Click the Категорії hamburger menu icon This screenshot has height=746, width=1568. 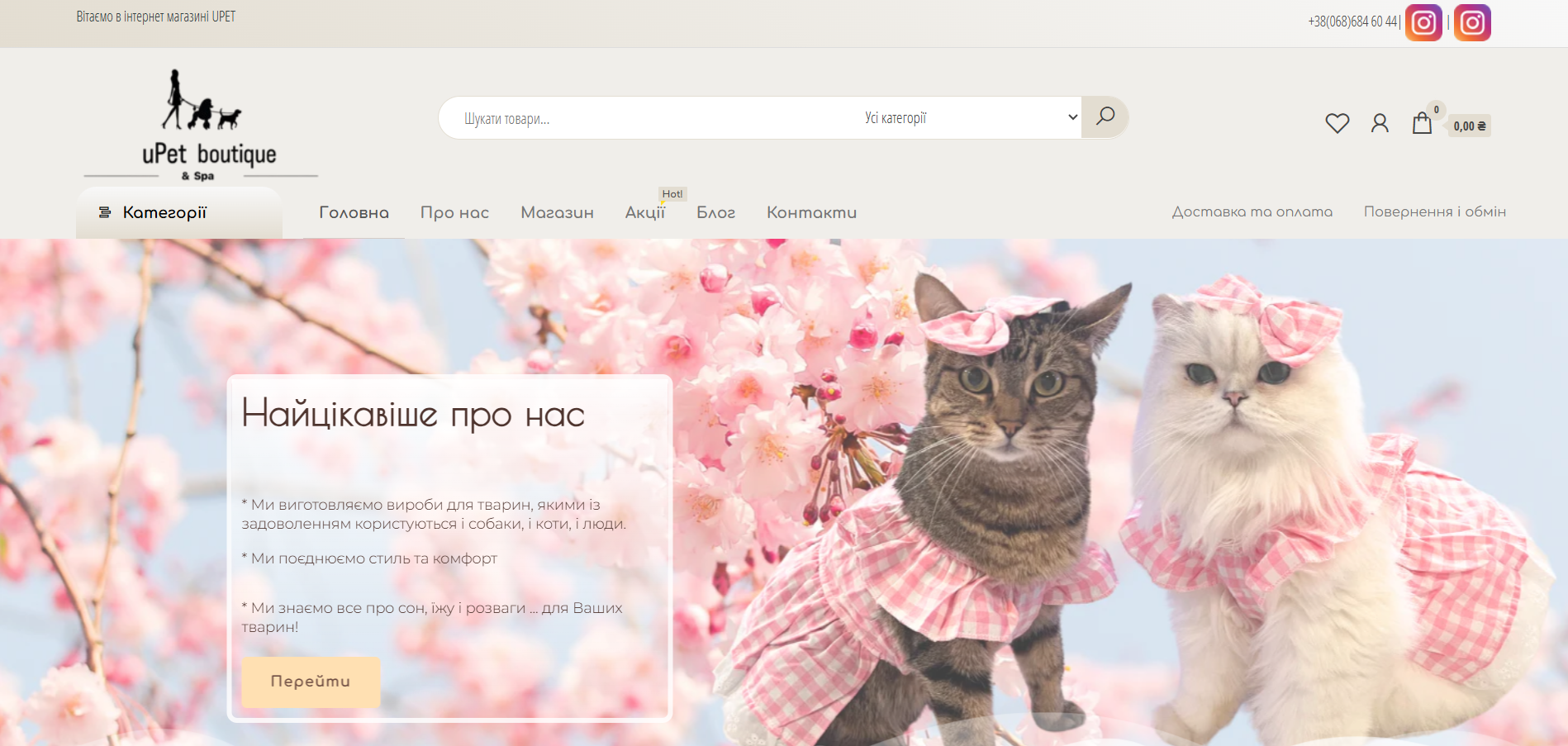coord(105,212)
